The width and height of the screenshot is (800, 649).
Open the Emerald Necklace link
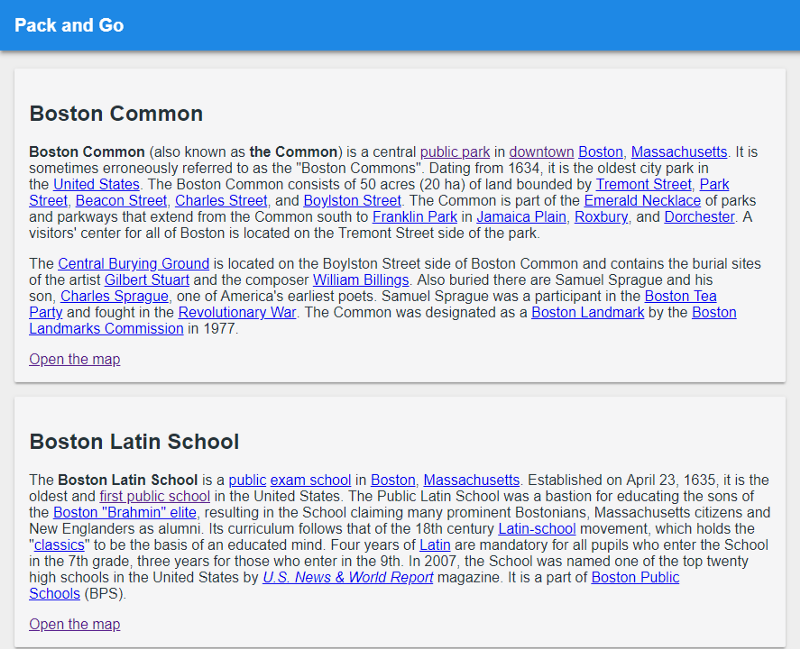(642, 201)
